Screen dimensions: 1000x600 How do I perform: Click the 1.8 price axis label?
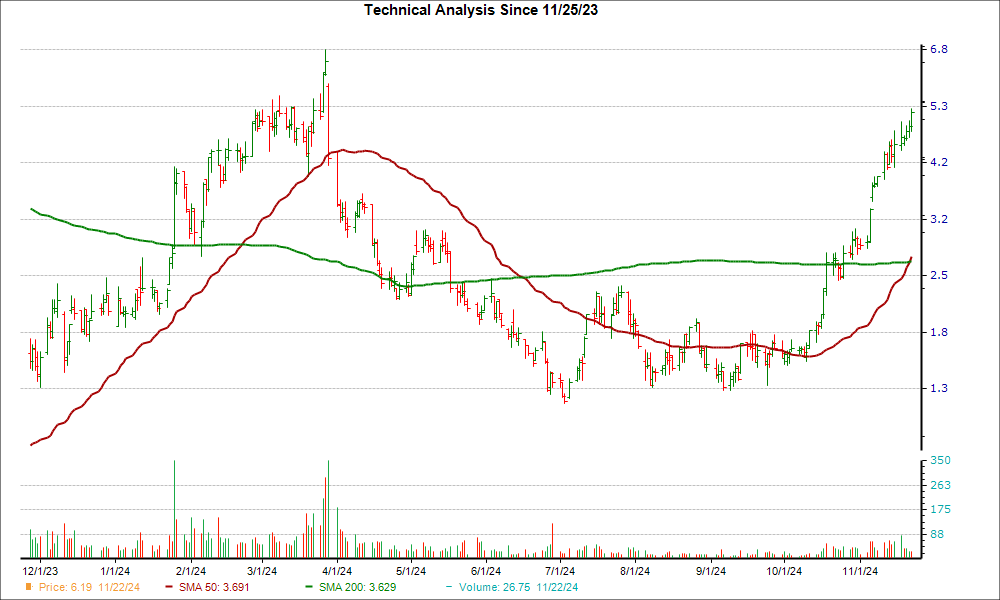click(x=939, y=332)
